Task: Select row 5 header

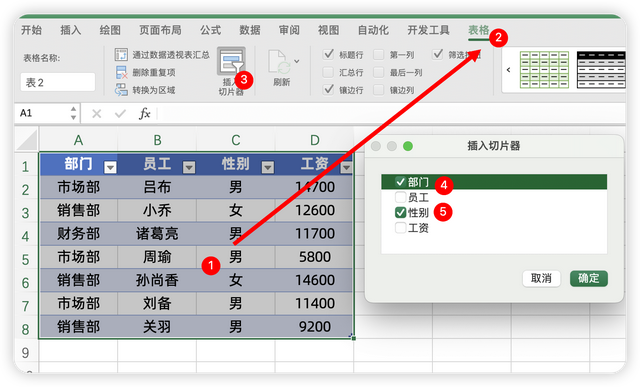Action: (x=26, y=259)
